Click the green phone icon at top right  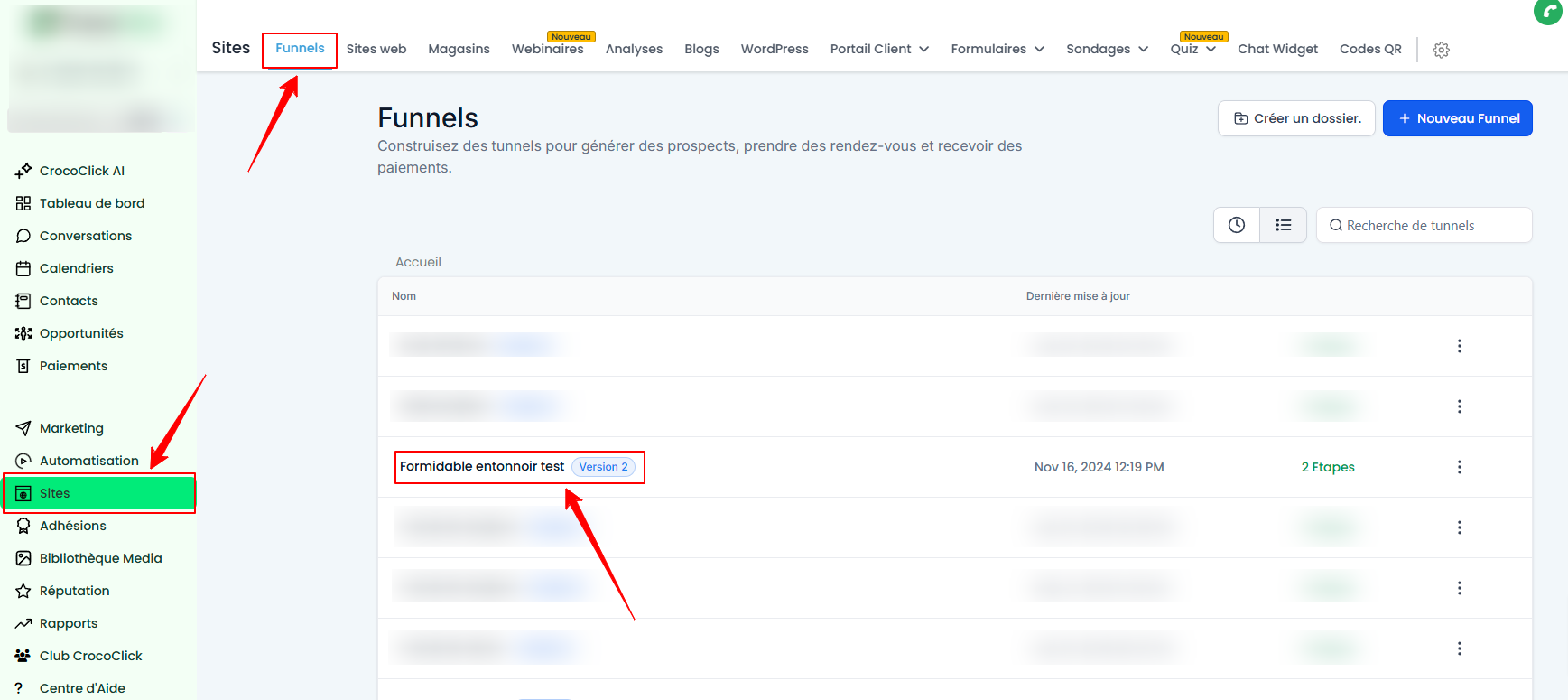click(x=1548, y=11)
